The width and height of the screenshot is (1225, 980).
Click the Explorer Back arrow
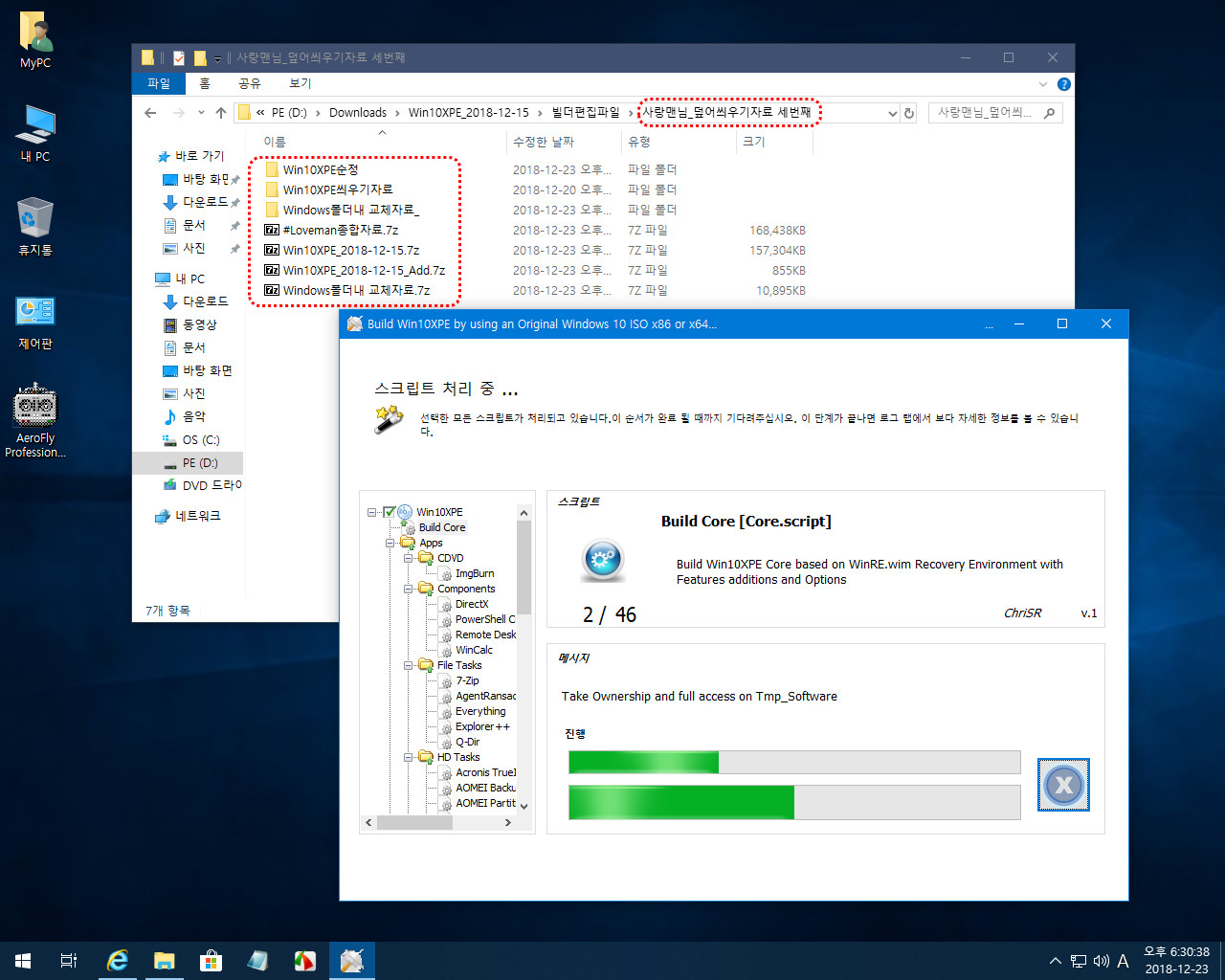click(150, 113)
